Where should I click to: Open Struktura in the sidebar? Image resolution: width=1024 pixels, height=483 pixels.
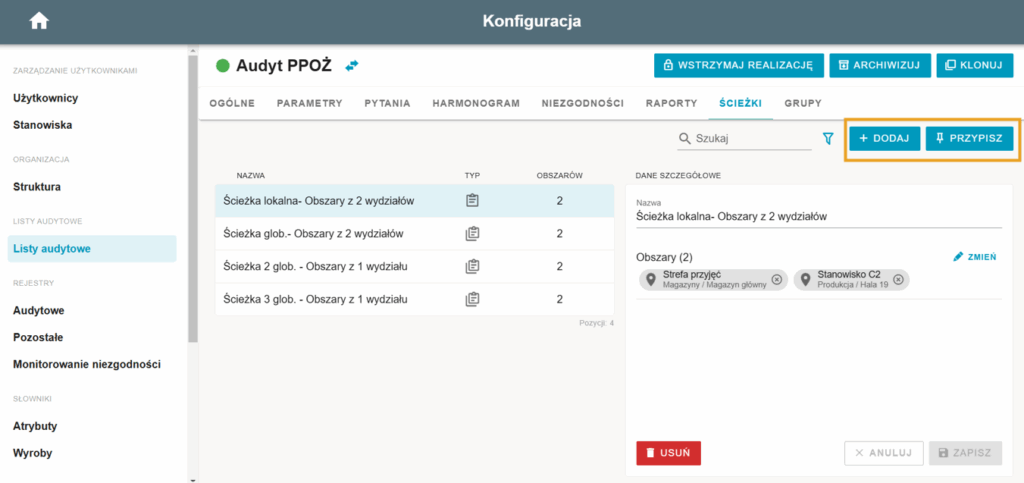(x=37, y=187)
